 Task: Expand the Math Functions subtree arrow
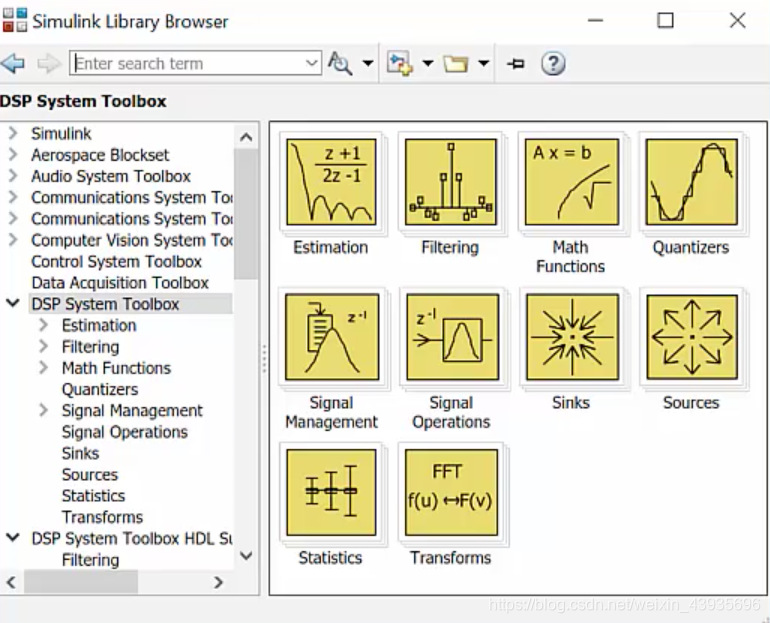(x=44, y=368)
